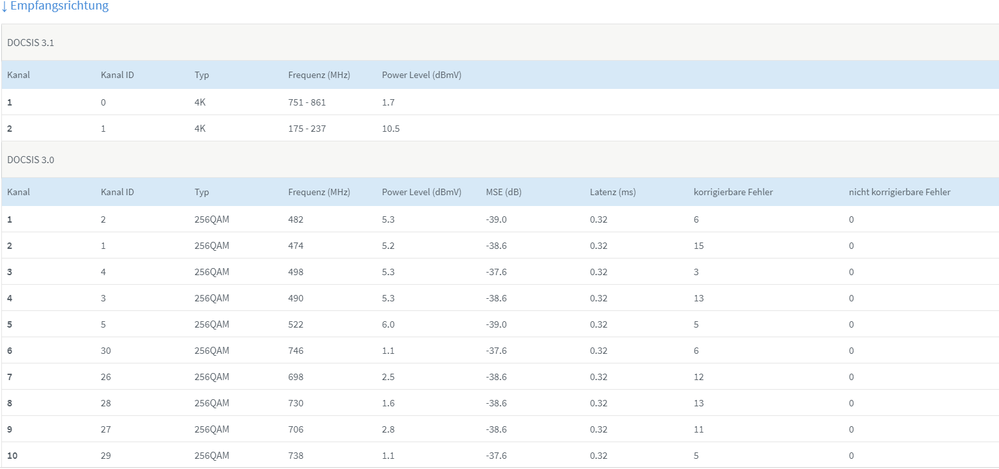
Task: Click Typ header in DOCSIS 3.1 table
Action: (x=202, y=75)
